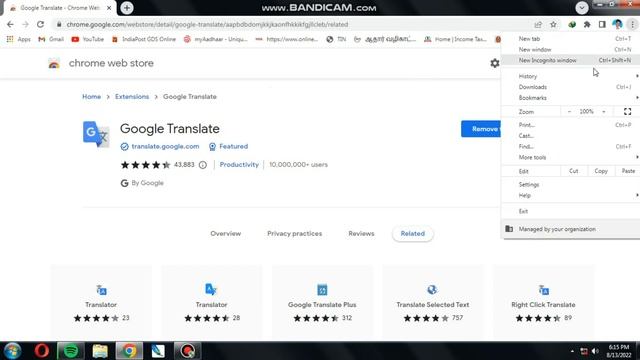Click the three-dot Chrome menu icon

632,24
